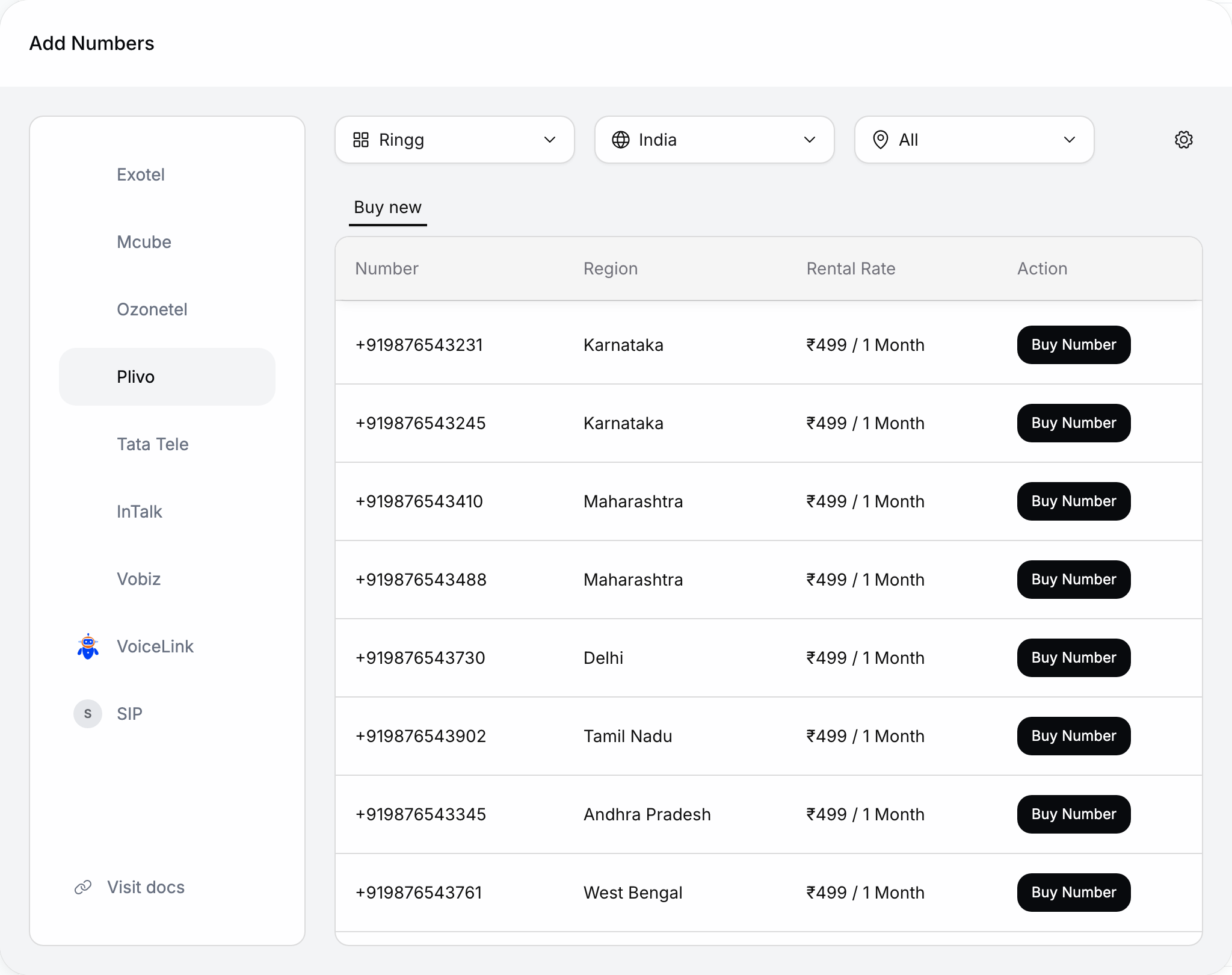1232x975 pixels.
Task: Click phone number +919876543761
Action: pyautogui.click(x=419, y=893)
